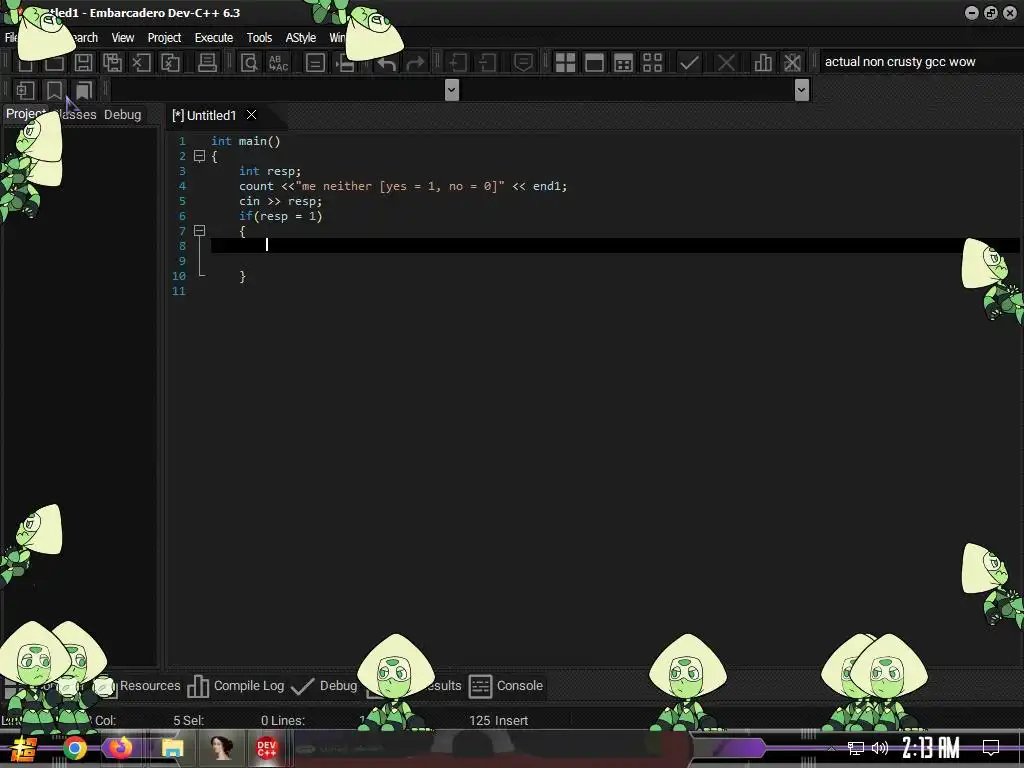Click the portrait app icon on taskbar
Screen dimensions: 1024x768
pyautogui.click(x=221, y=748)
